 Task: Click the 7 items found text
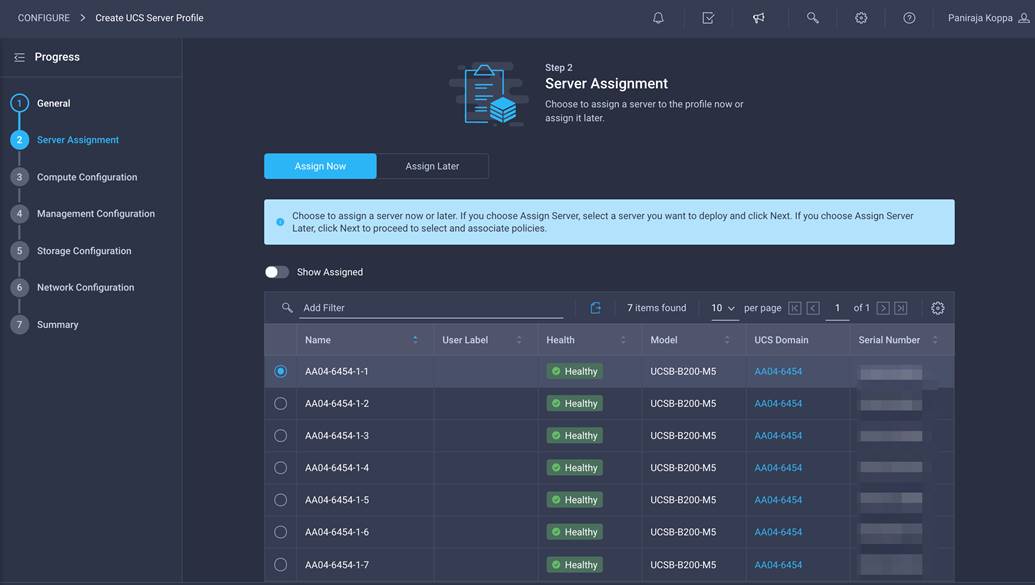[x=656, y=308]
